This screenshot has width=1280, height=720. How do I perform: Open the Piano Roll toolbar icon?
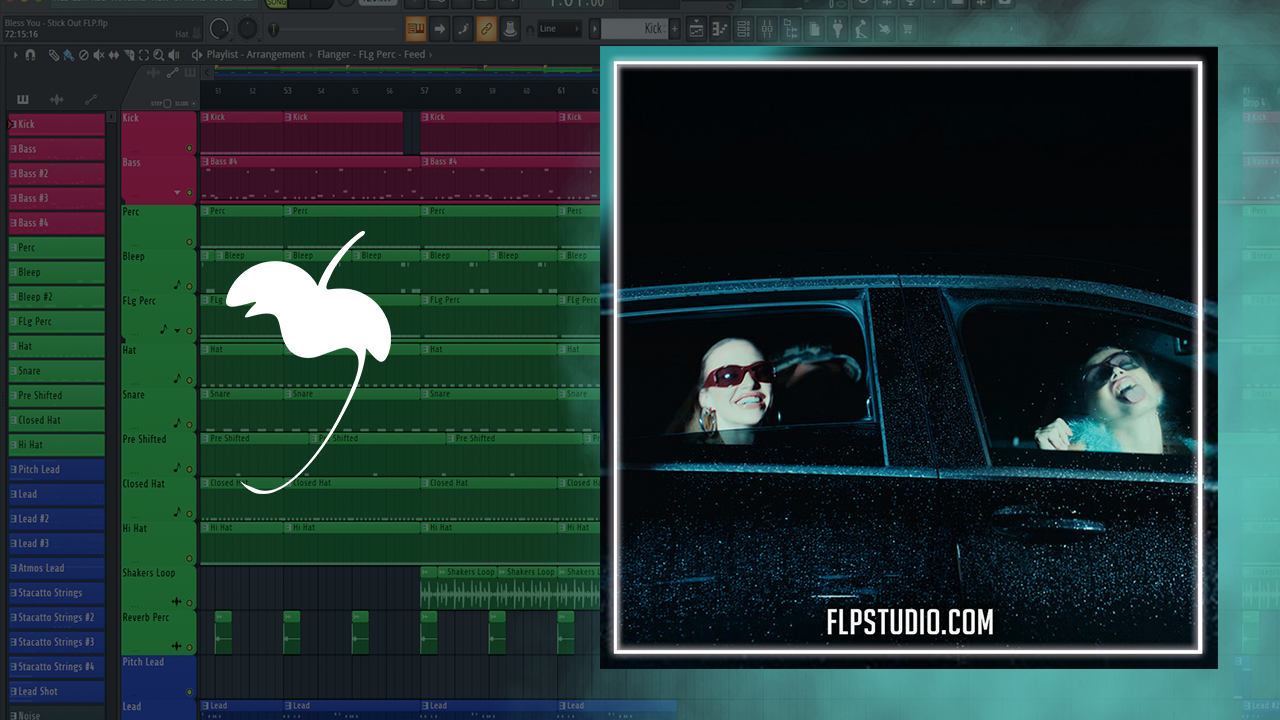pyautogui.click(x=719, y=29)
